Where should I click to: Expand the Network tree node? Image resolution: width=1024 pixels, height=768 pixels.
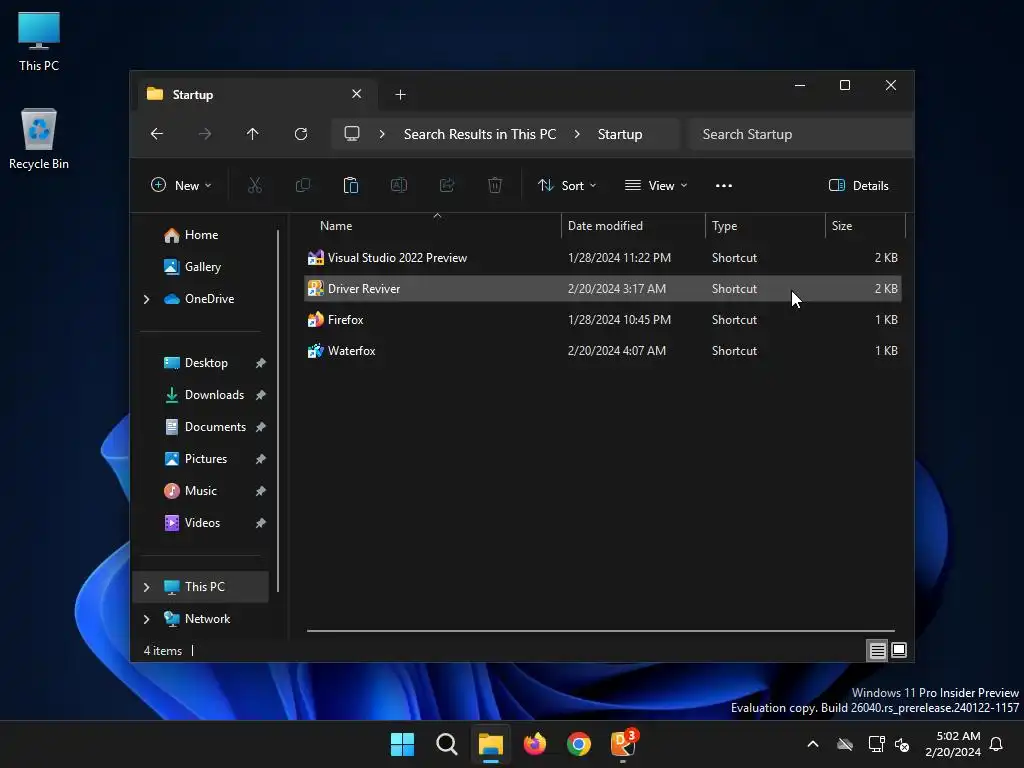pos(146,619)
